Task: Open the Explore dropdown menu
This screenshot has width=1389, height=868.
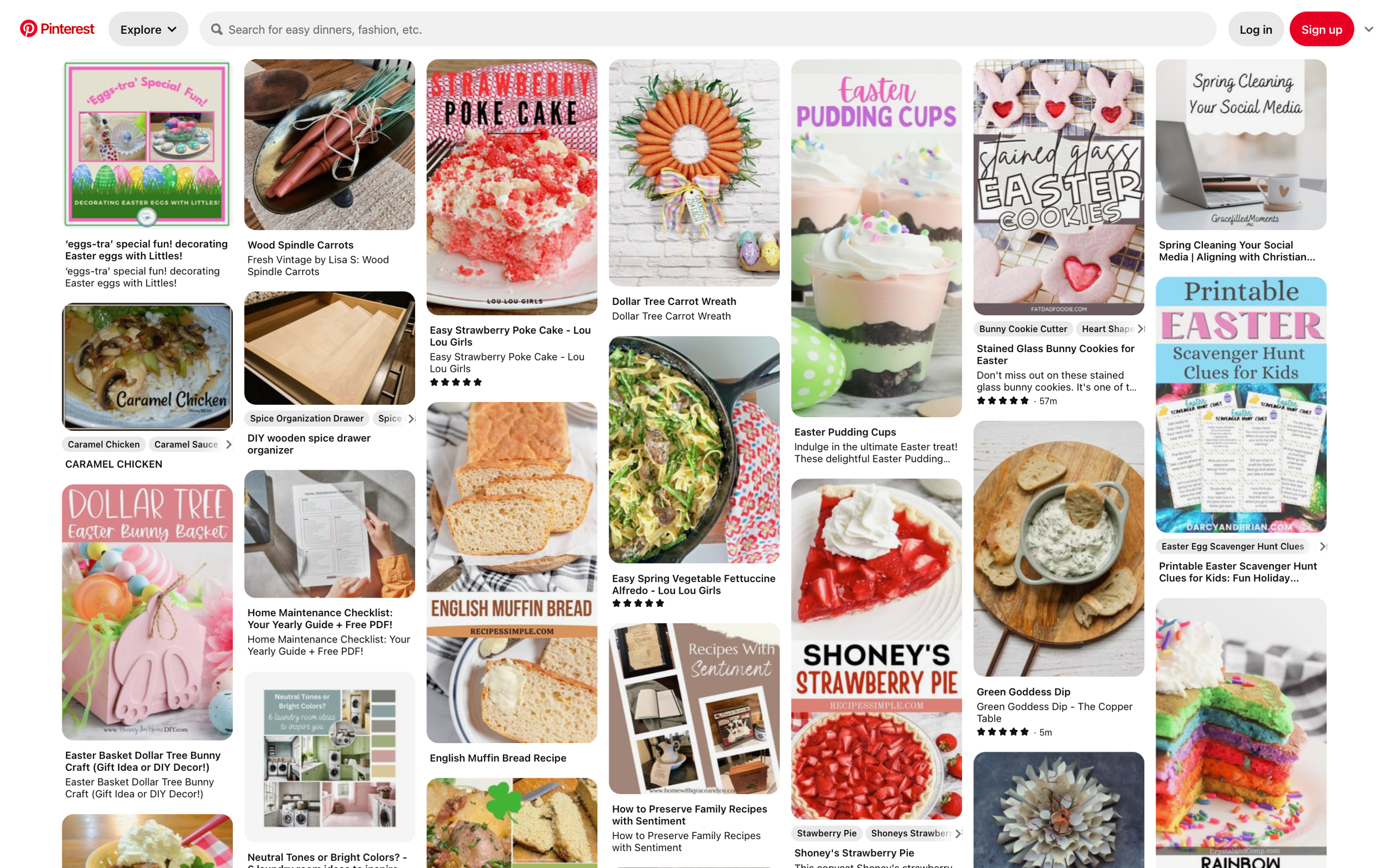Action: [148, 29]
